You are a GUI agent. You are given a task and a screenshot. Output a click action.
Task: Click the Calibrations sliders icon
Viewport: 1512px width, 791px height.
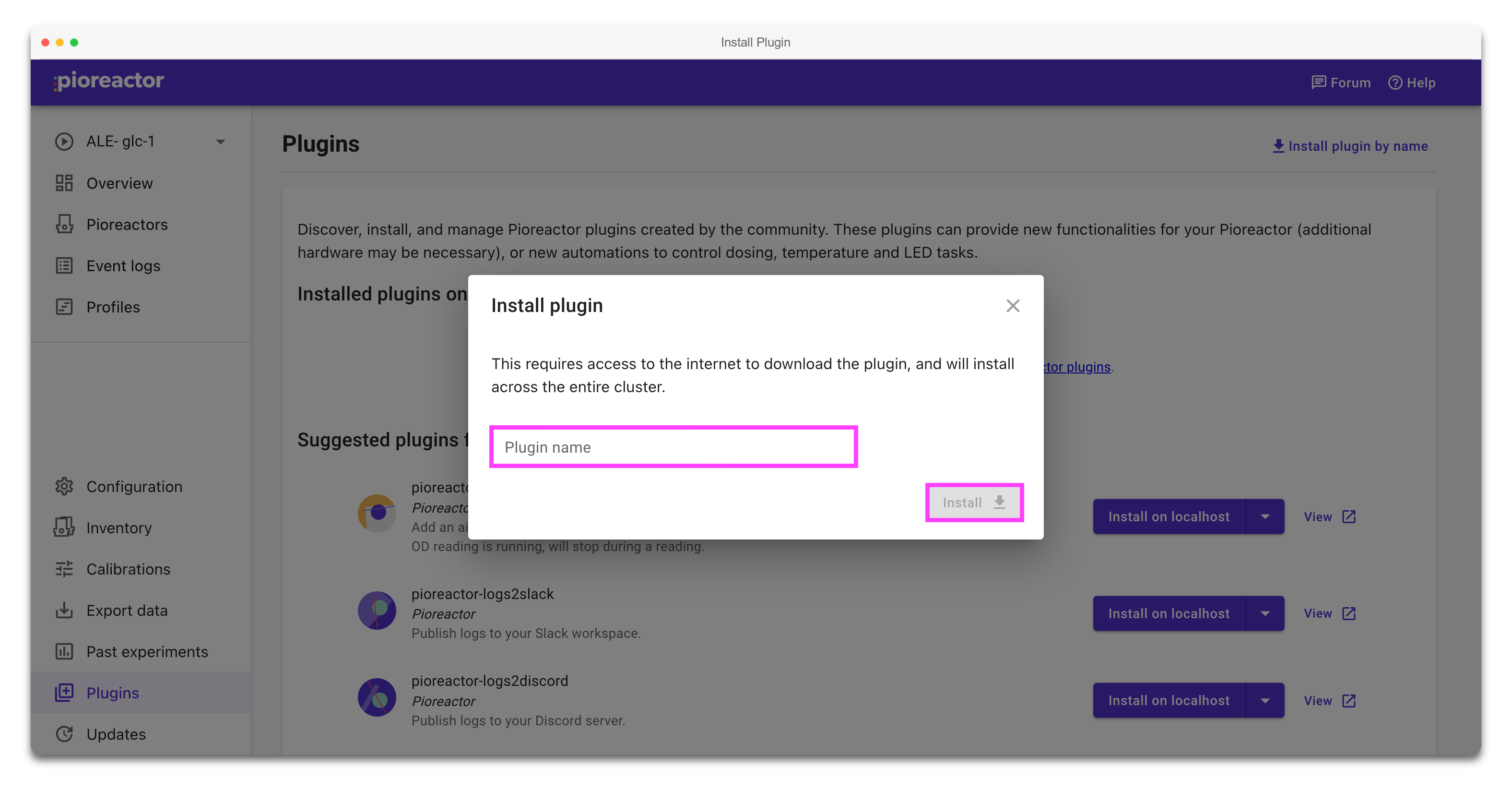pos(64,569)
